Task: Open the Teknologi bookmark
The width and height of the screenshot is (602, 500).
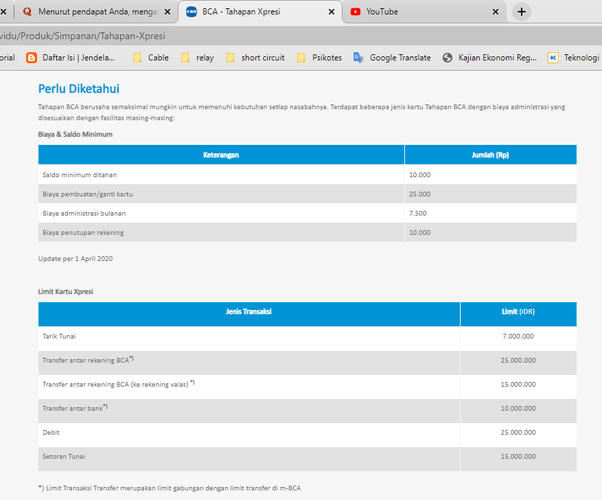Action: pos(574,58)
